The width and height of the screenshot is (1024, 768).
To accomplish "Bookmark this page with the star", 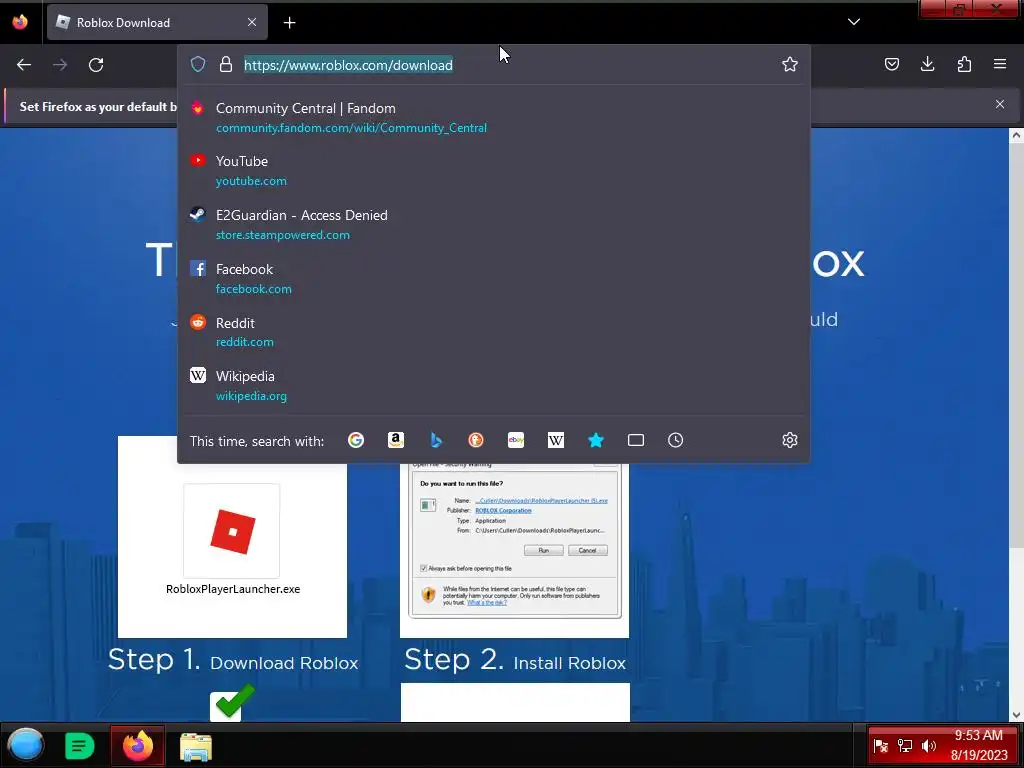I will (790, 64).
